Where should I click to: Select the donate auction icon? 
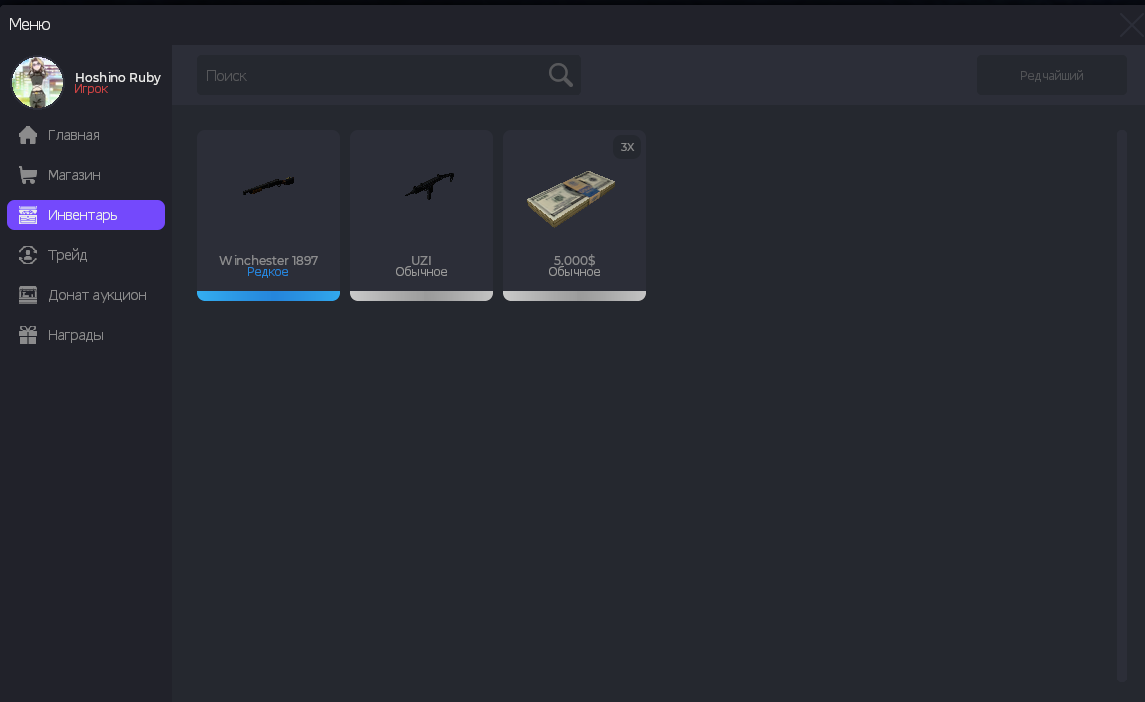coord(28,295)
